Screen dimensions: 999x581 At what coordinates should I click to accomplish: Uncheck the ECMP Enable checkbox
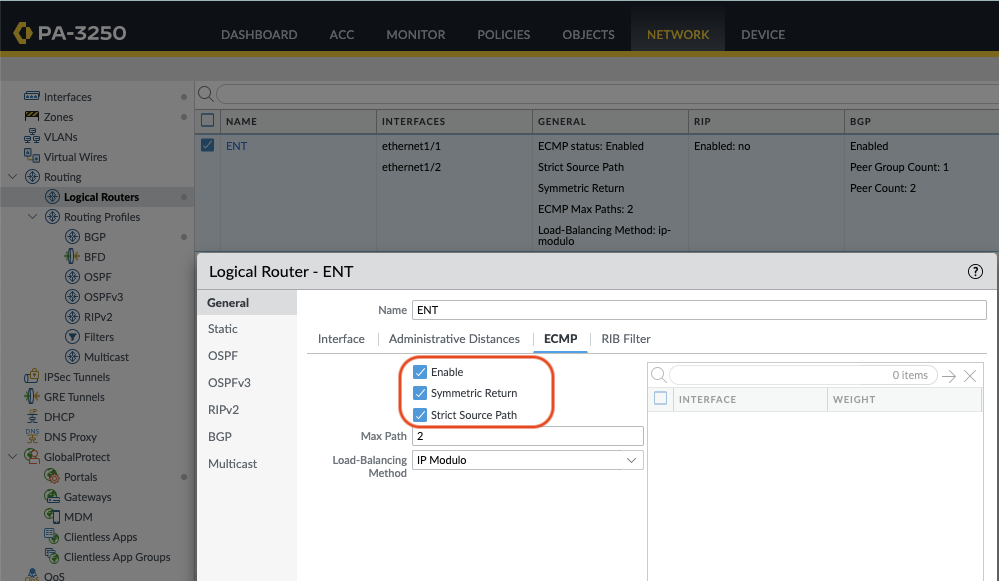tap(420, 372)
